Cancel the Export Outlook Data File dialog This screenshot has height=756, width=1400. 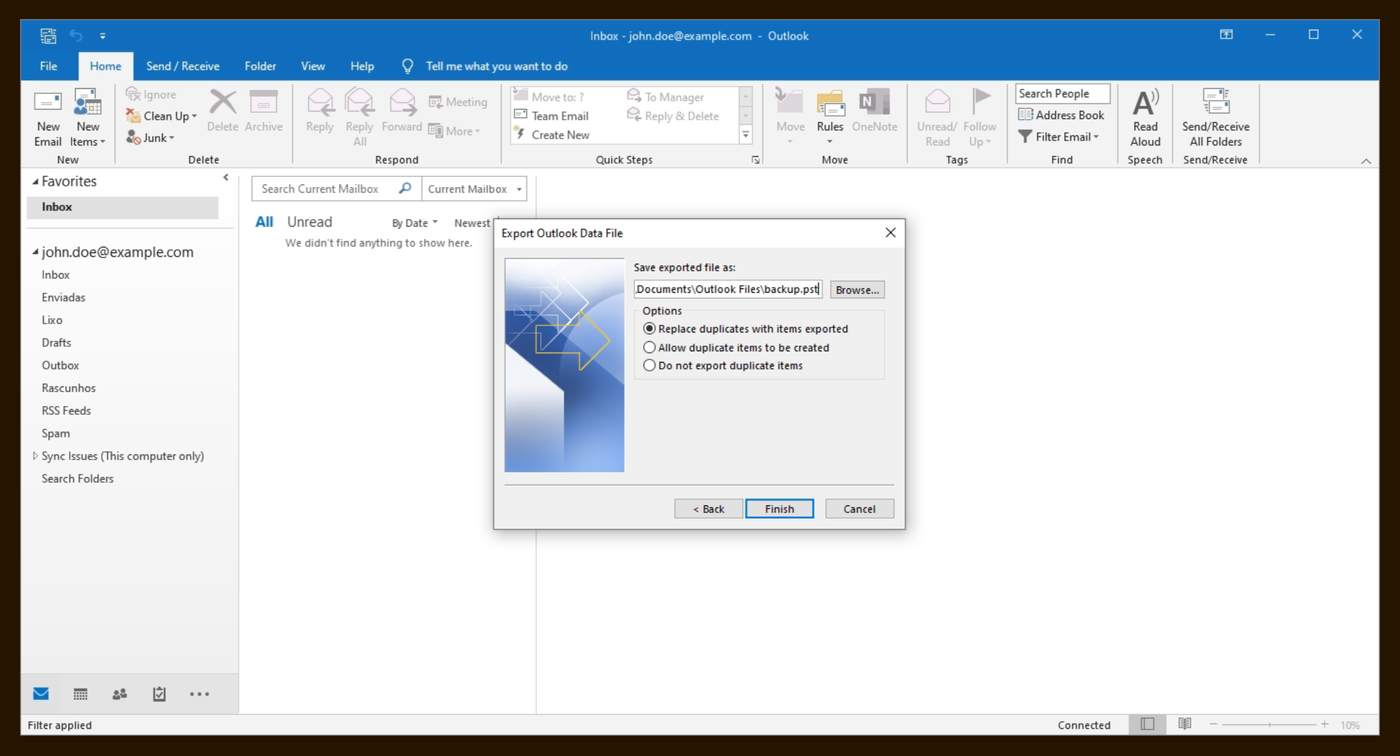coord(859,509)
